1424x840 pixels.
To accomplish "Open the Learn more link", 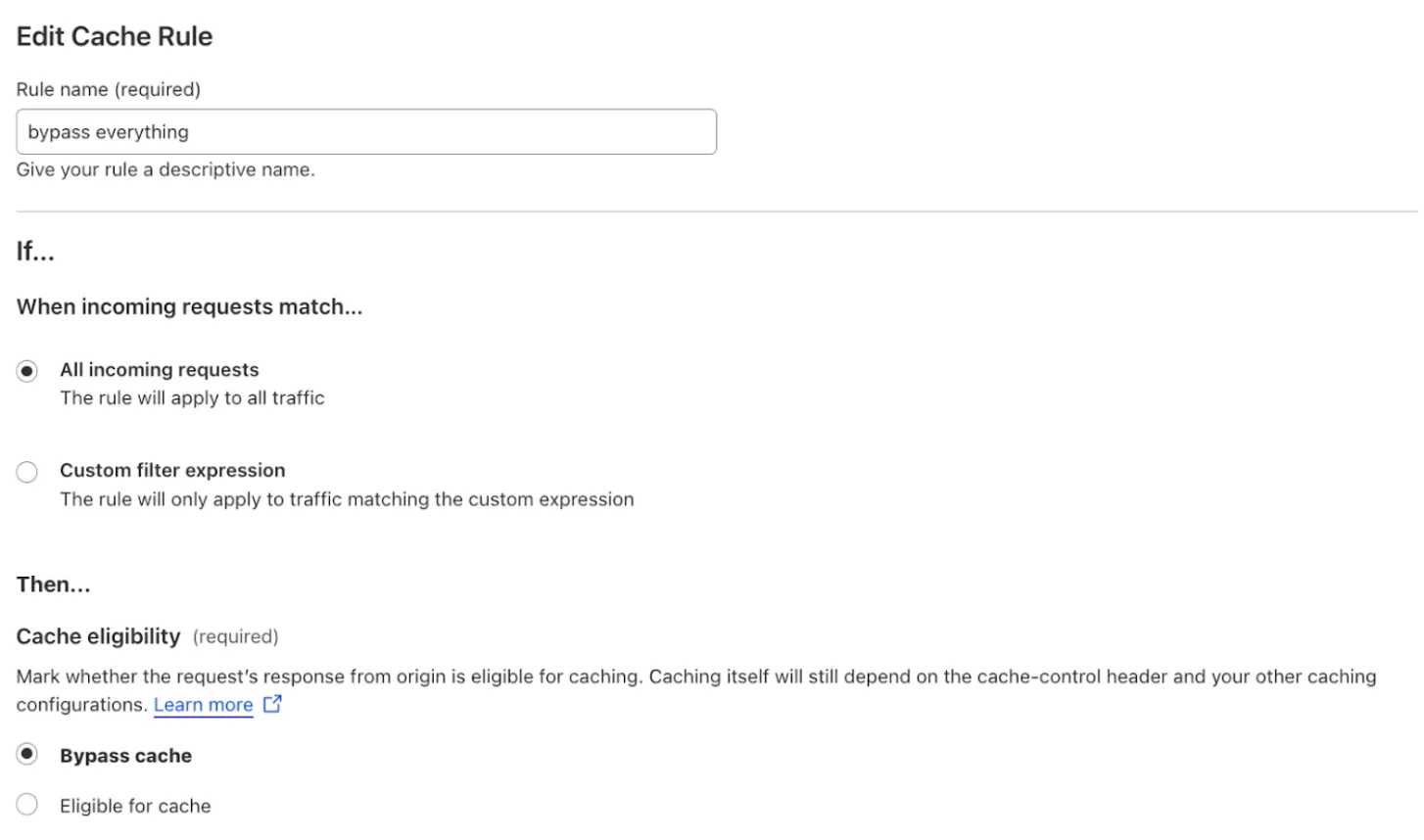I will click(x=203, y=704).
